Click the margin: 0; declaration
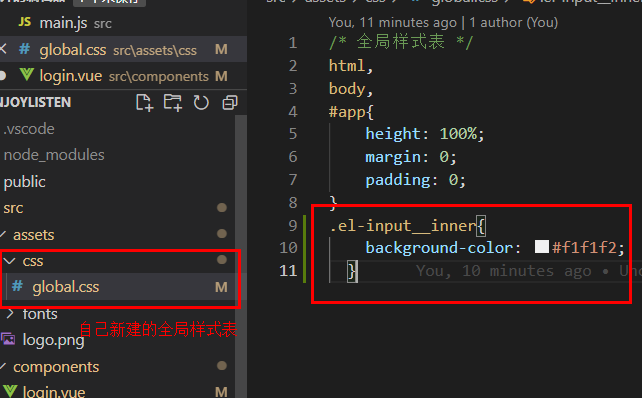The height and width of the screenshot is (398, 642). 411,157
